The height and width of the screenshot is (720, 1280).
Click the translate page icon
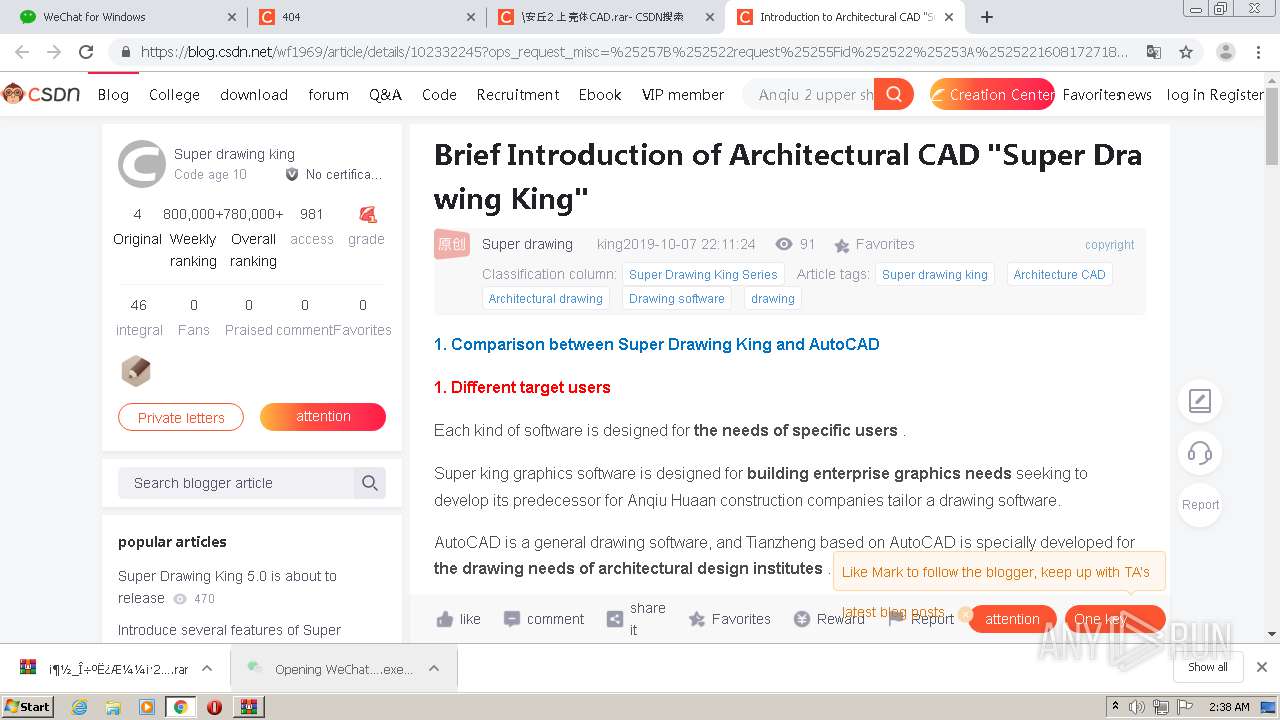pos(1154,52)
